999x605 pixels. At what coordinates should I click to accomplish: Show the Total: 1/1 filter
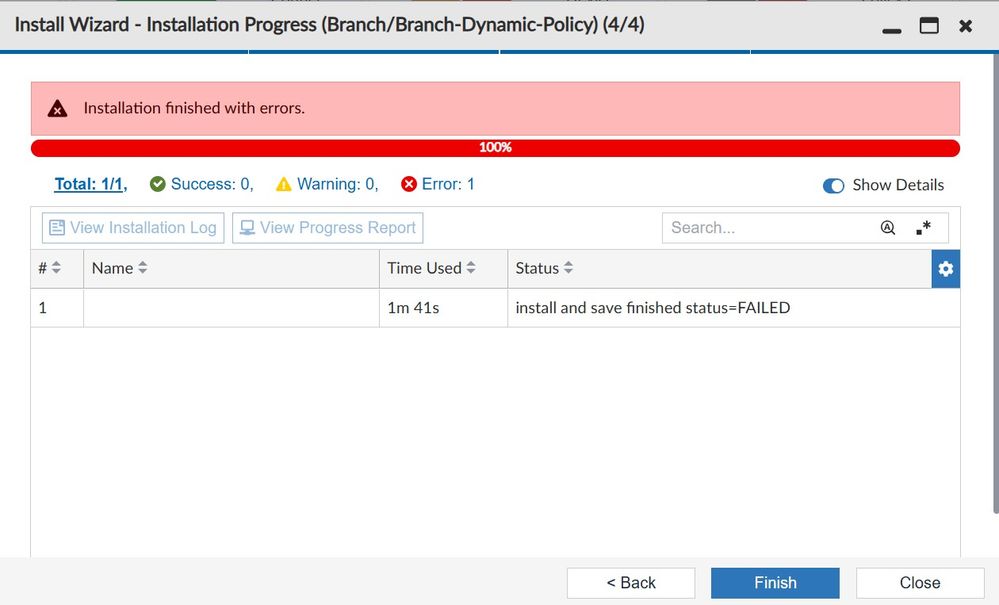pyautogui.click(x=90, y=184)
